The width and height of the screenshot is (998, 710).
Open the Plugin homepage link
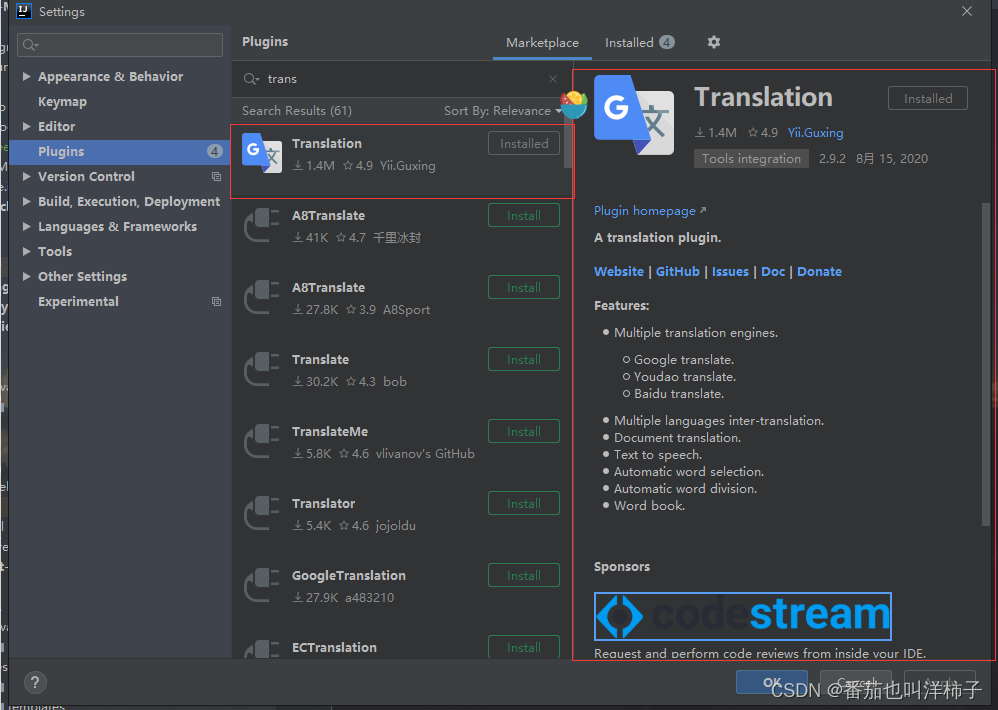tap(650, 211)
